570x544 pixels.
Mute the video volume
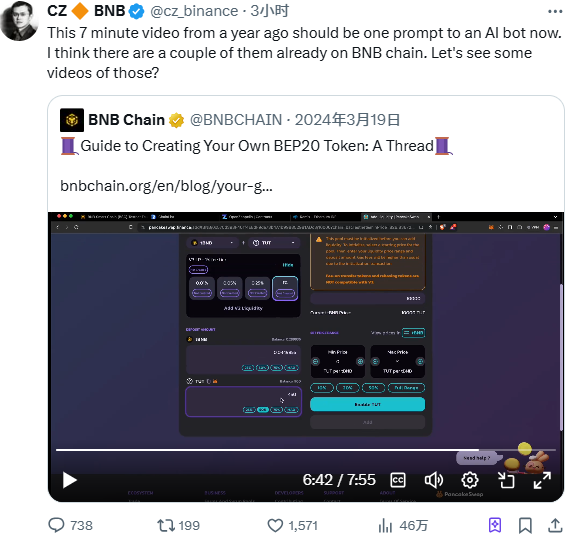click(x=434, y=480)
